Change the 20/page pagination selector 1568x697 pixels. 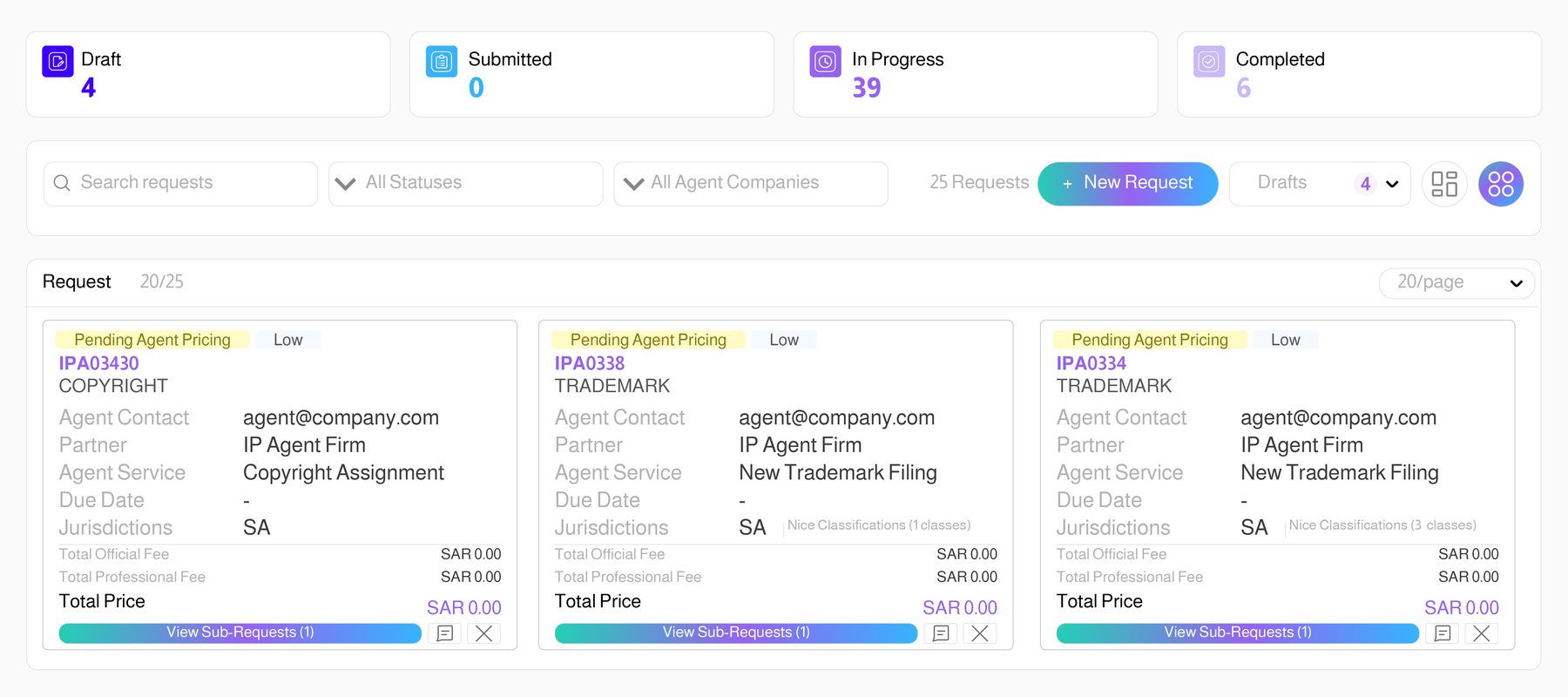[x=1456, y=282]
